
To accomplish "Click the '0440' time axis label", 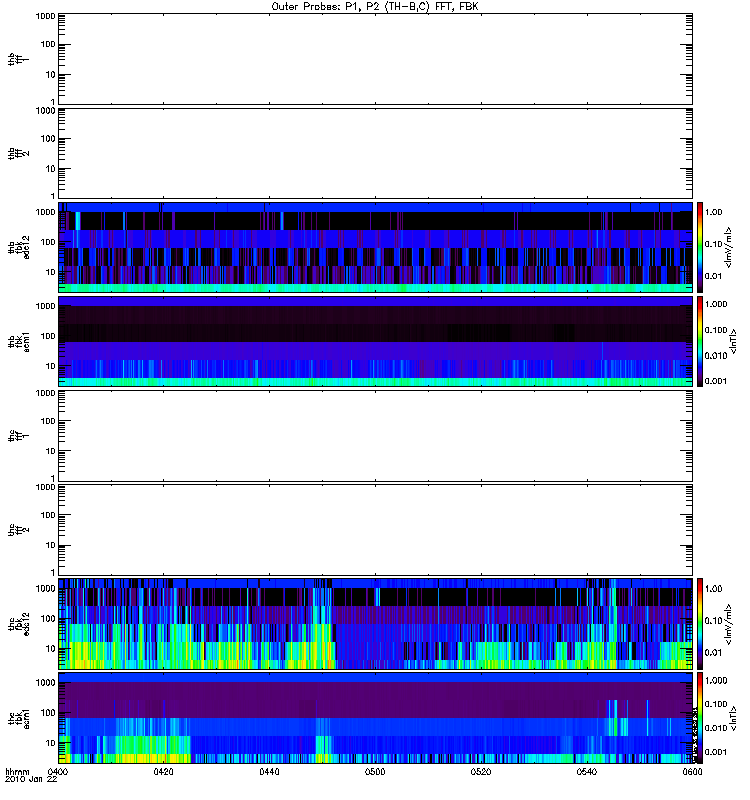I will click(269, 772).
